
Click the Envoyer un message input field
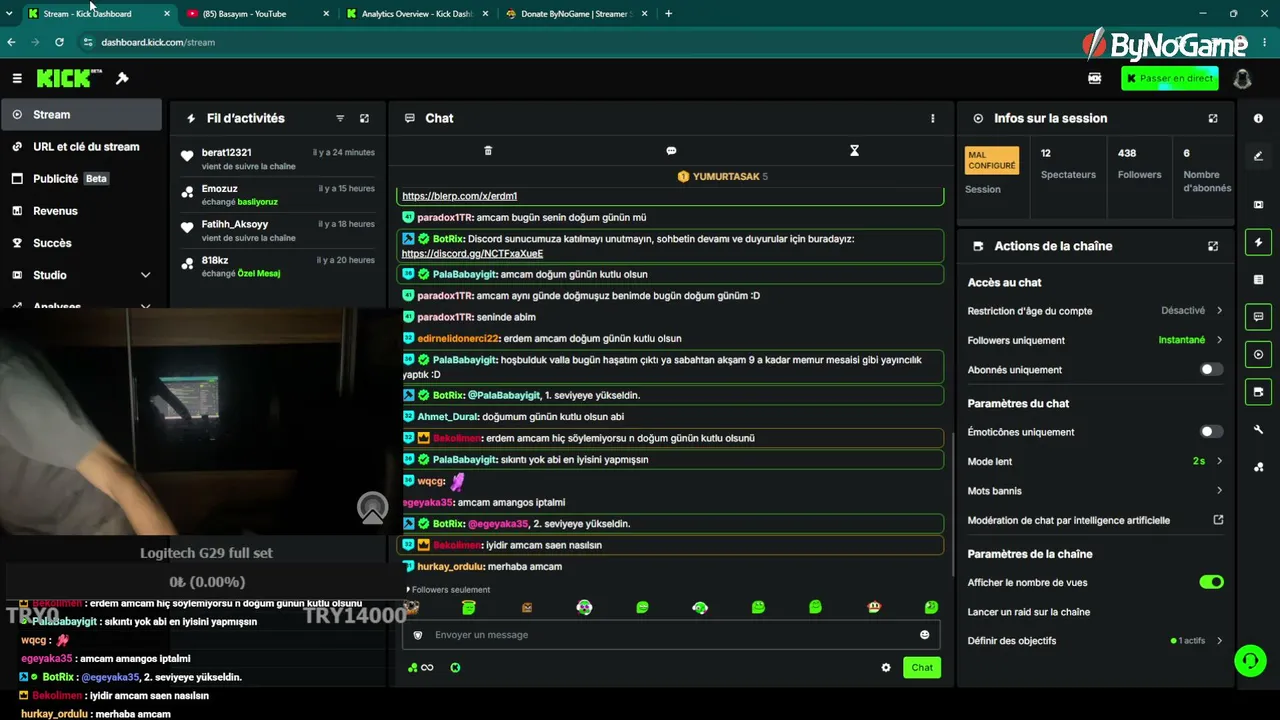[670, 635]
